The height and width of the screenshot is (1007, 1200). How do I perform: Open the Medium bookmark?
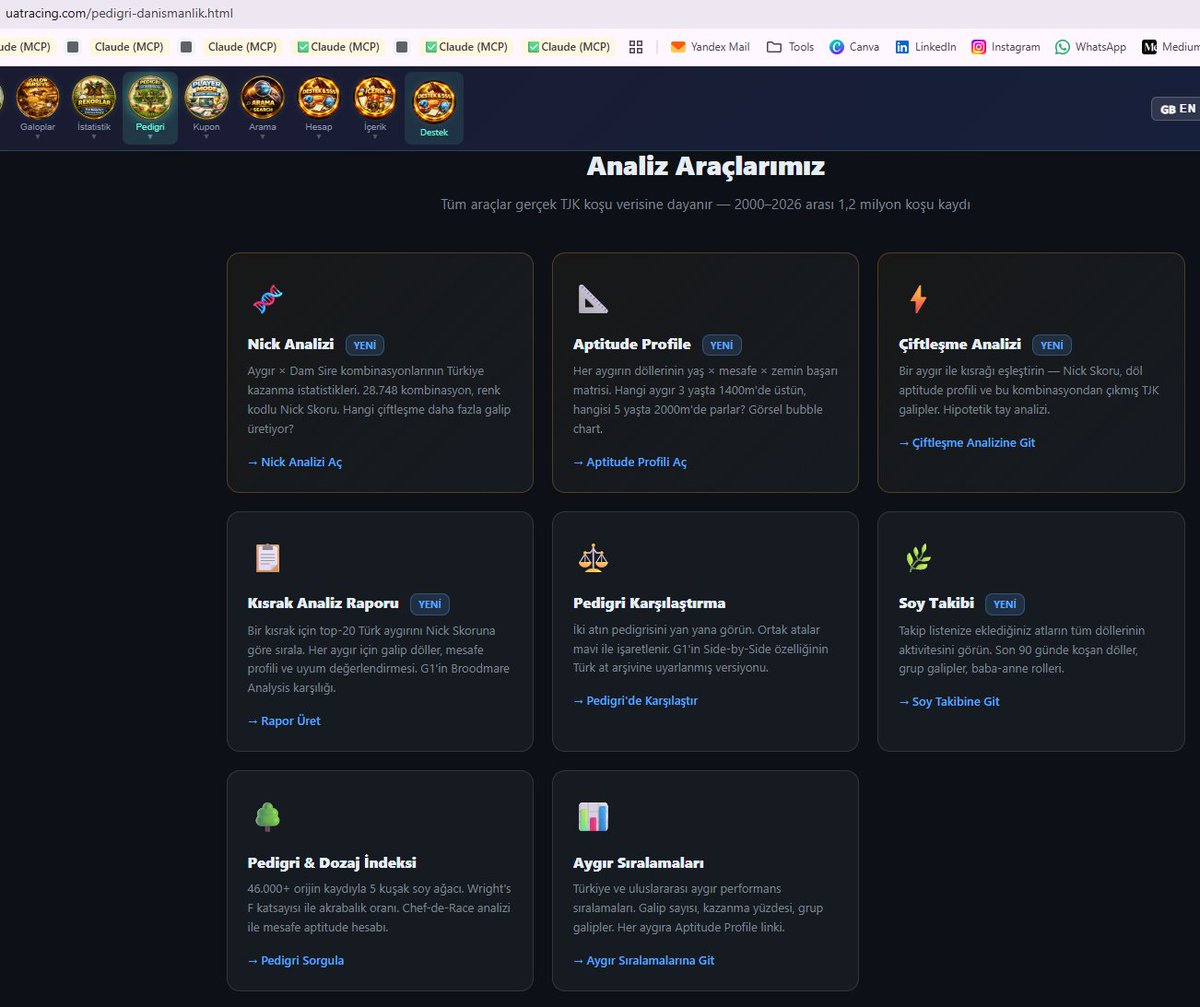coord(1170,47)
